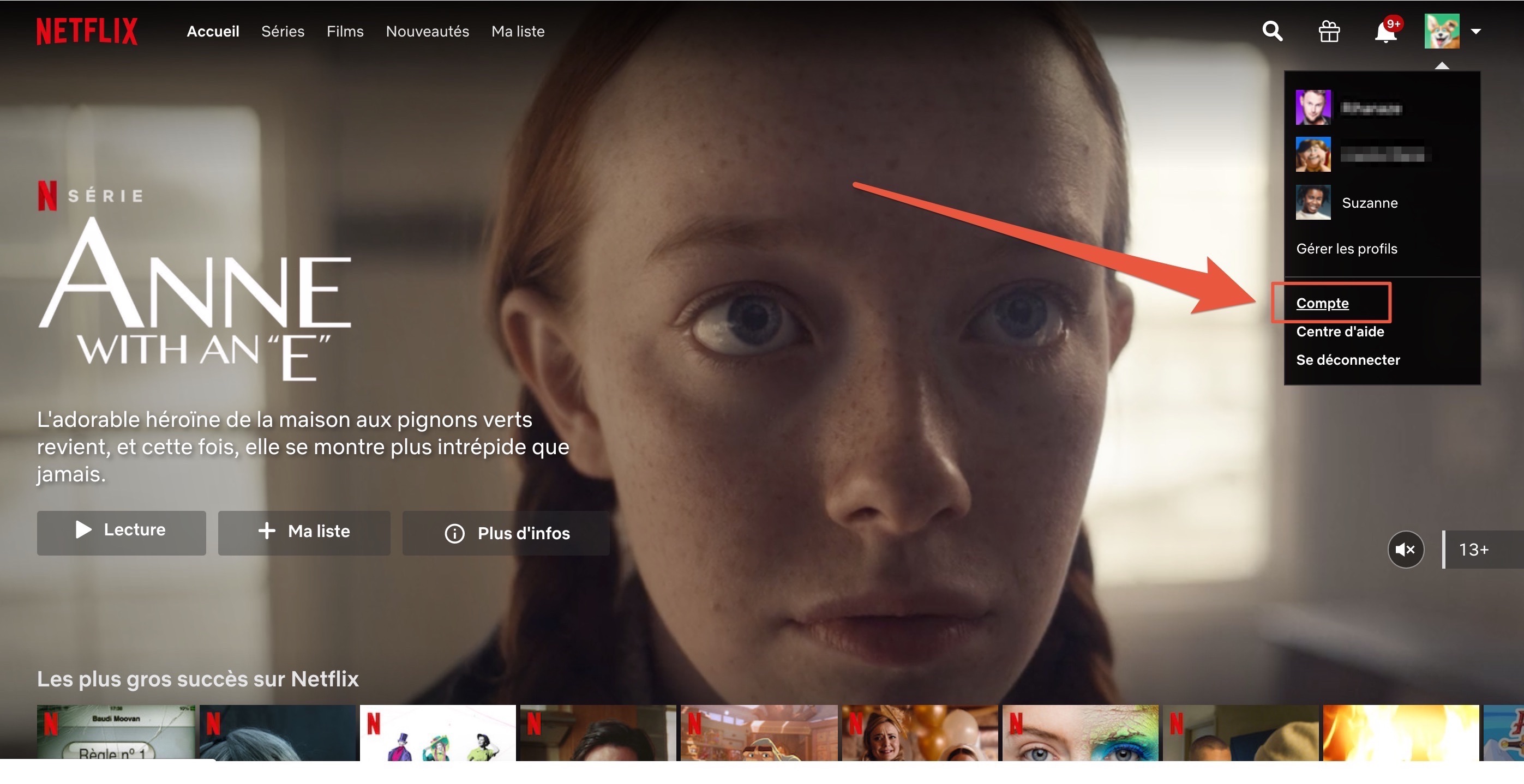The height and width of the screenshot is (784, 1524).
Task: Open Films in the navigation bar
Action: point(345,31)
